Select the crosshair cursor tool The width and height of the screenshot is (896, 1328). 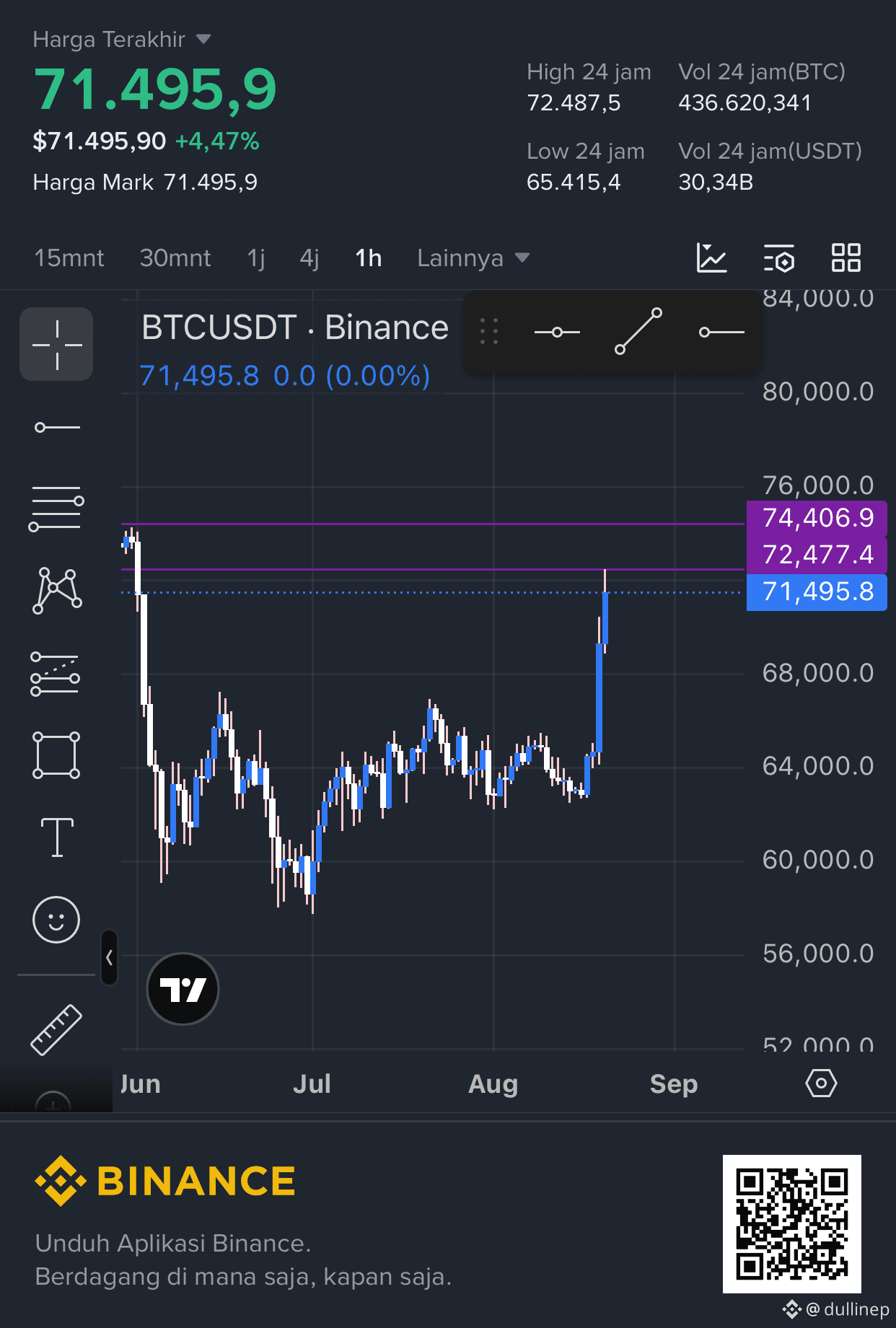(x=56, y=344)
